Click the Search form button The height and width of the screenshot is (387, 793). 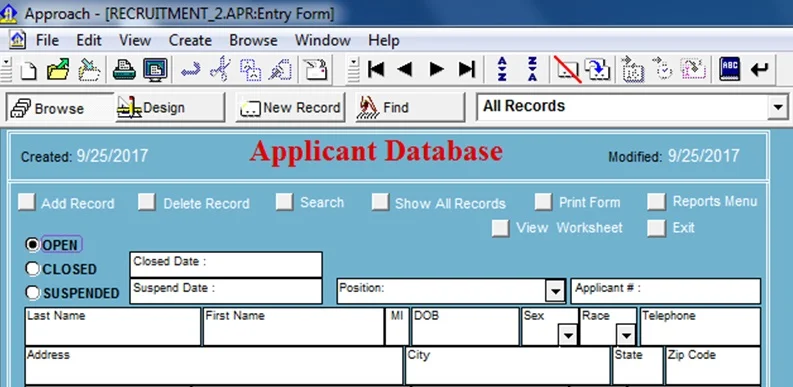[284, 202]
